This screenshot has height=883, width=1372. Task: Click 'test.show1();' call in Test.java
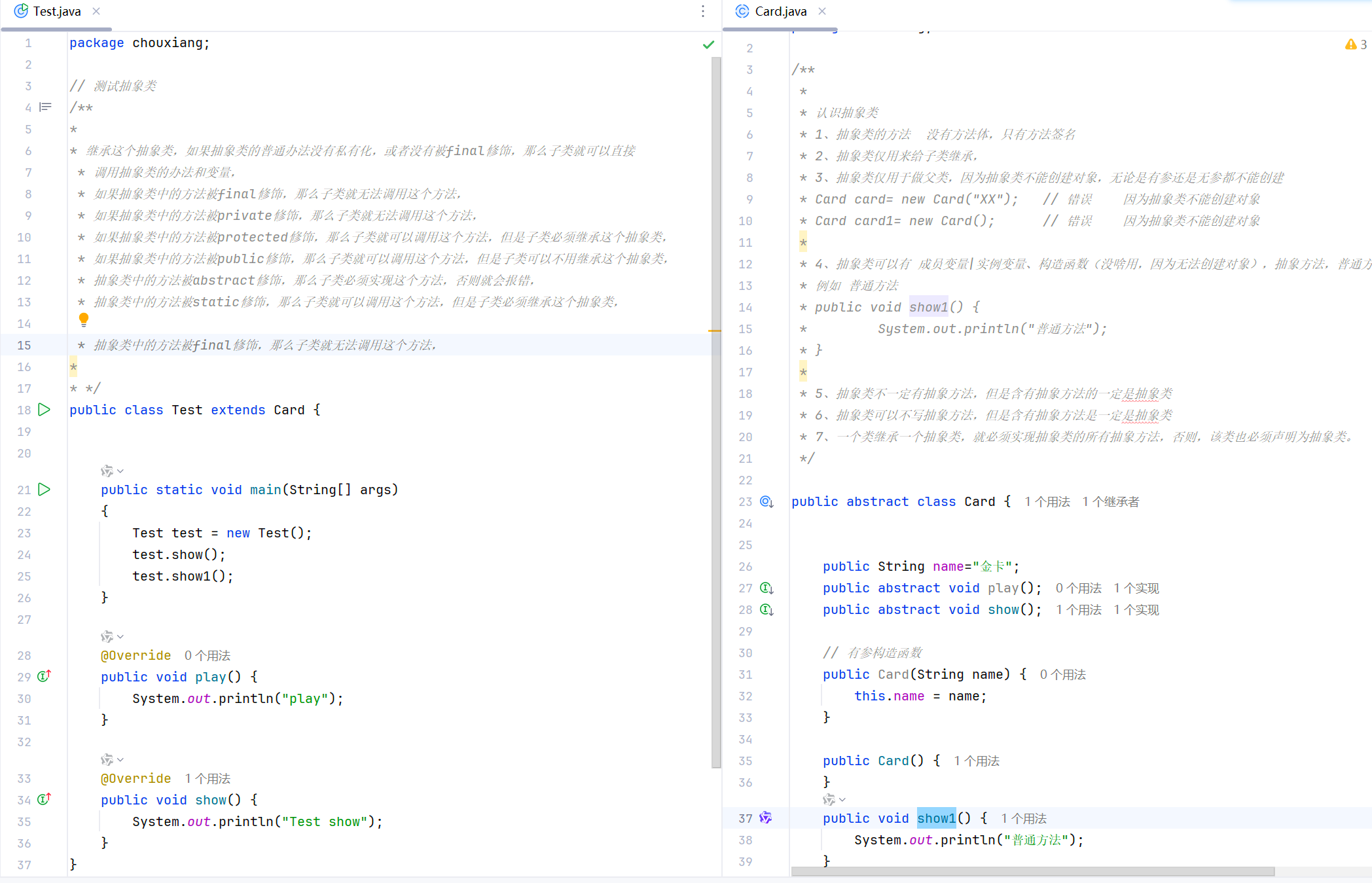(x=183, y=576)
